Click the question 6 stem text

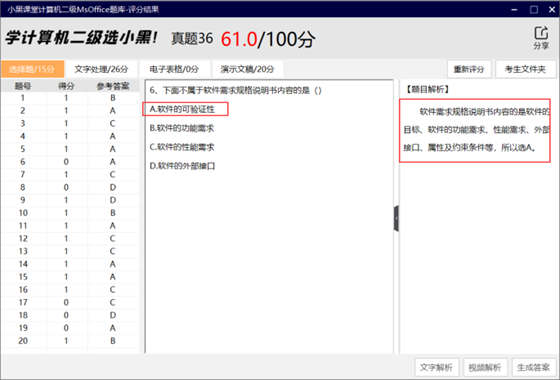tap(236, 90)
